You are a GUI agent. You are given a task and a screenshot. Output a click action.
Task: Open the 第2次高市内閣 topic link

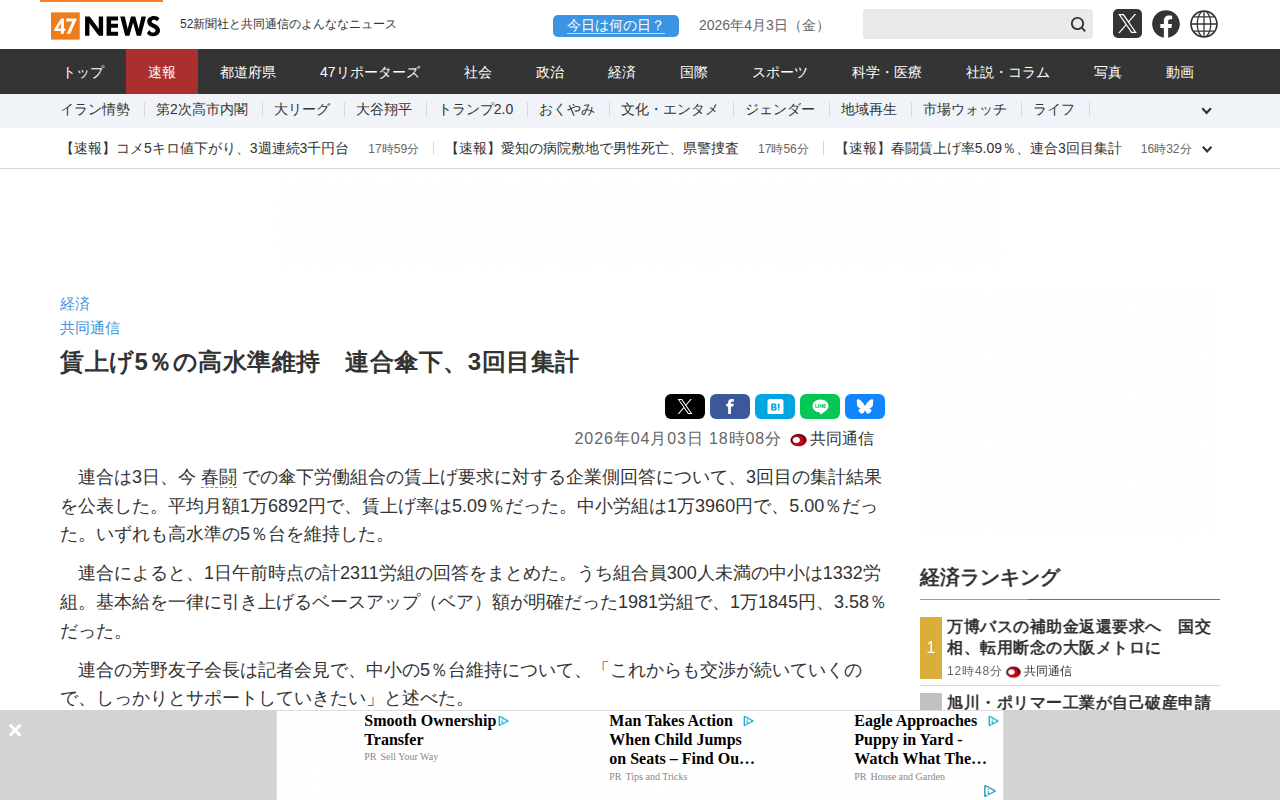tap(202, 110)
